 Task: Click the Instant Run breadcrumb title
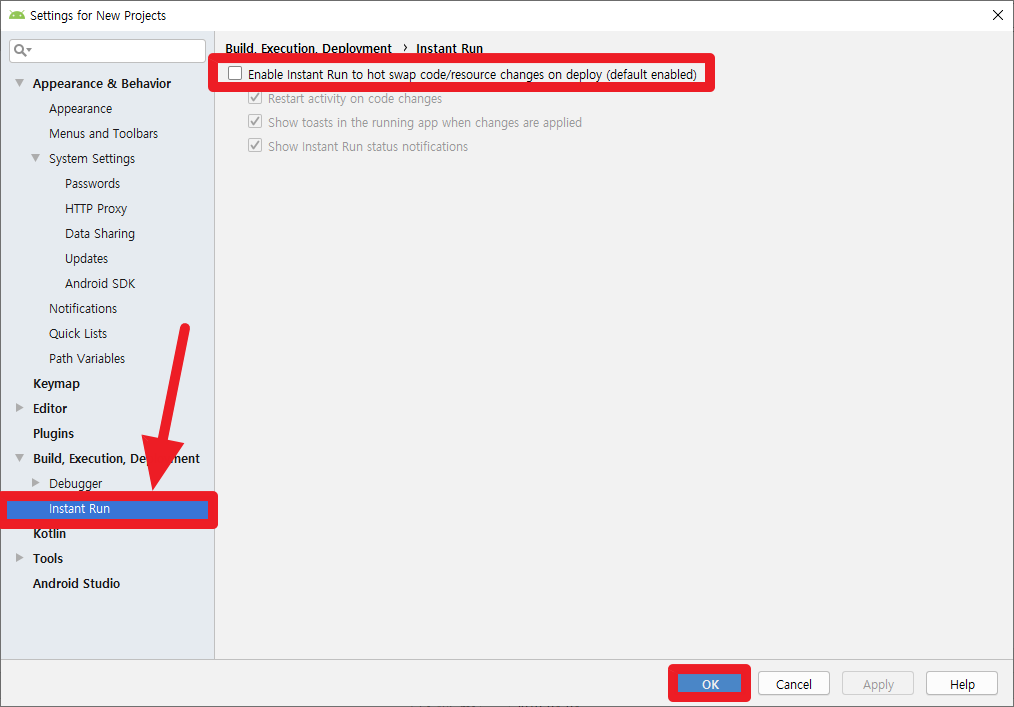(449, 48)
